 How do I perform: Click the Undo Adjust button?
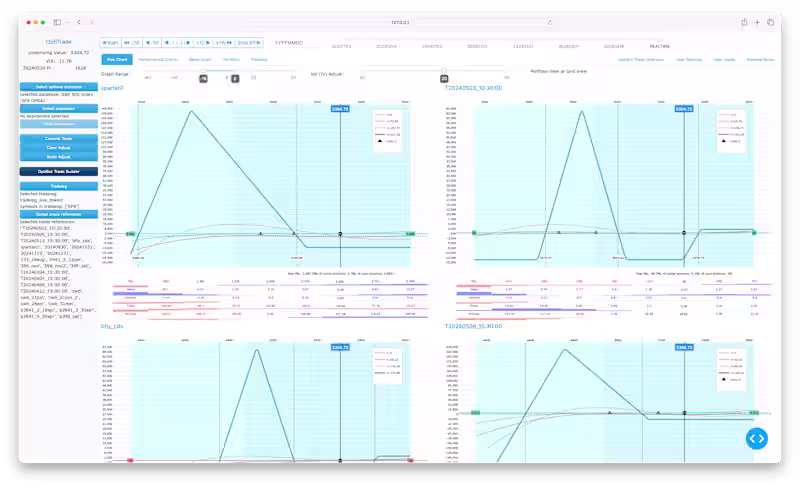pos(59,157)
